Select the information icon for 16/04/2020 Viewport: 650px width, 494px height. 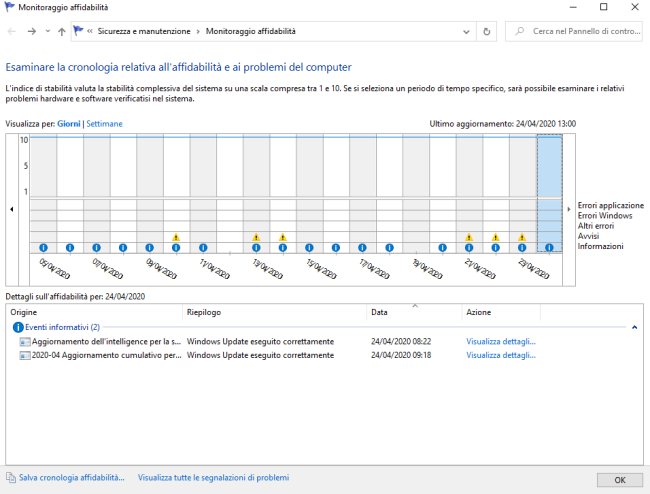(x=336, y=248)
